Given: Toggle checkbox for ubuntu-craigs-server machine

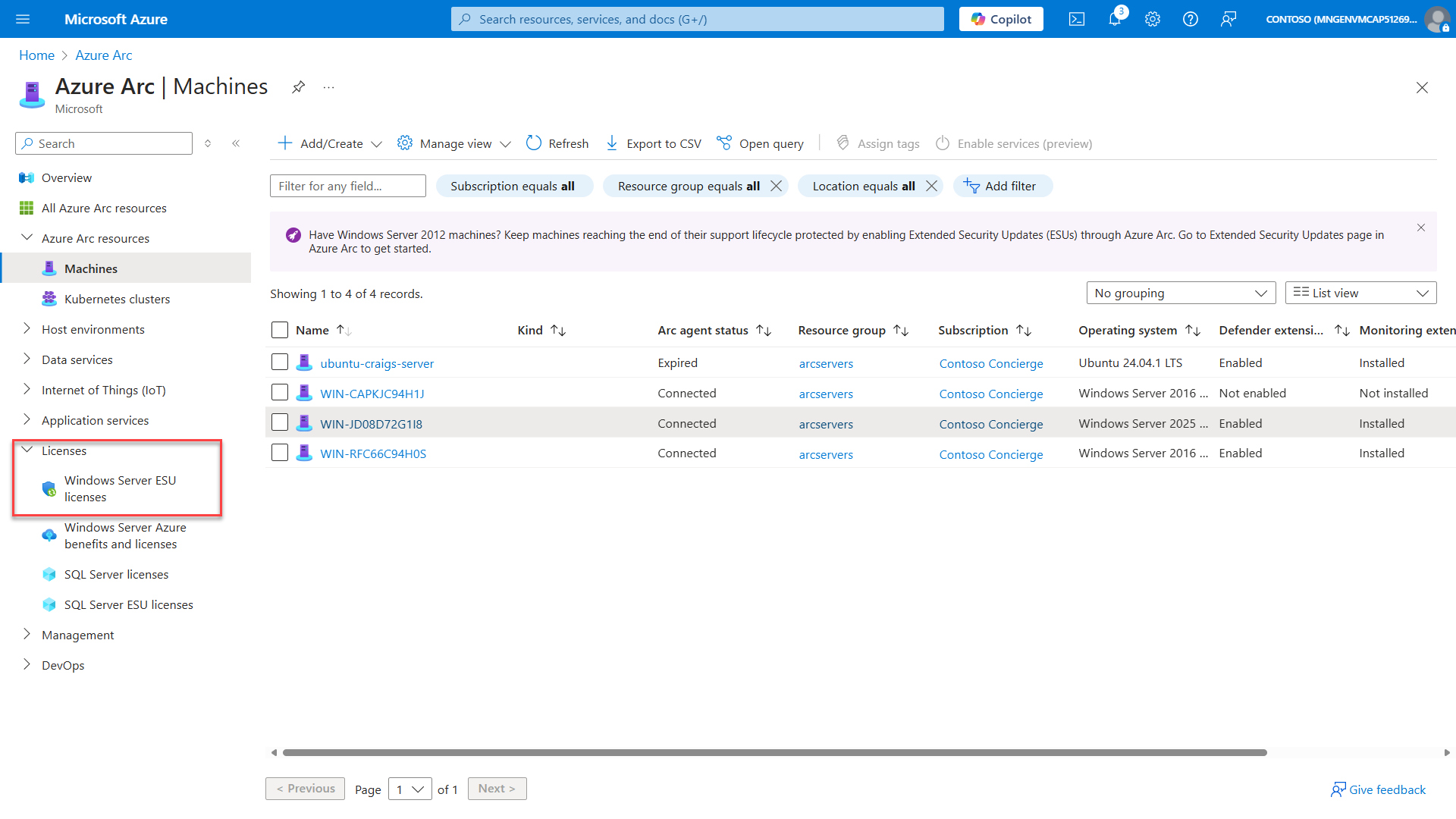Looking at the screenshot, I should click(x=279, y=363).
